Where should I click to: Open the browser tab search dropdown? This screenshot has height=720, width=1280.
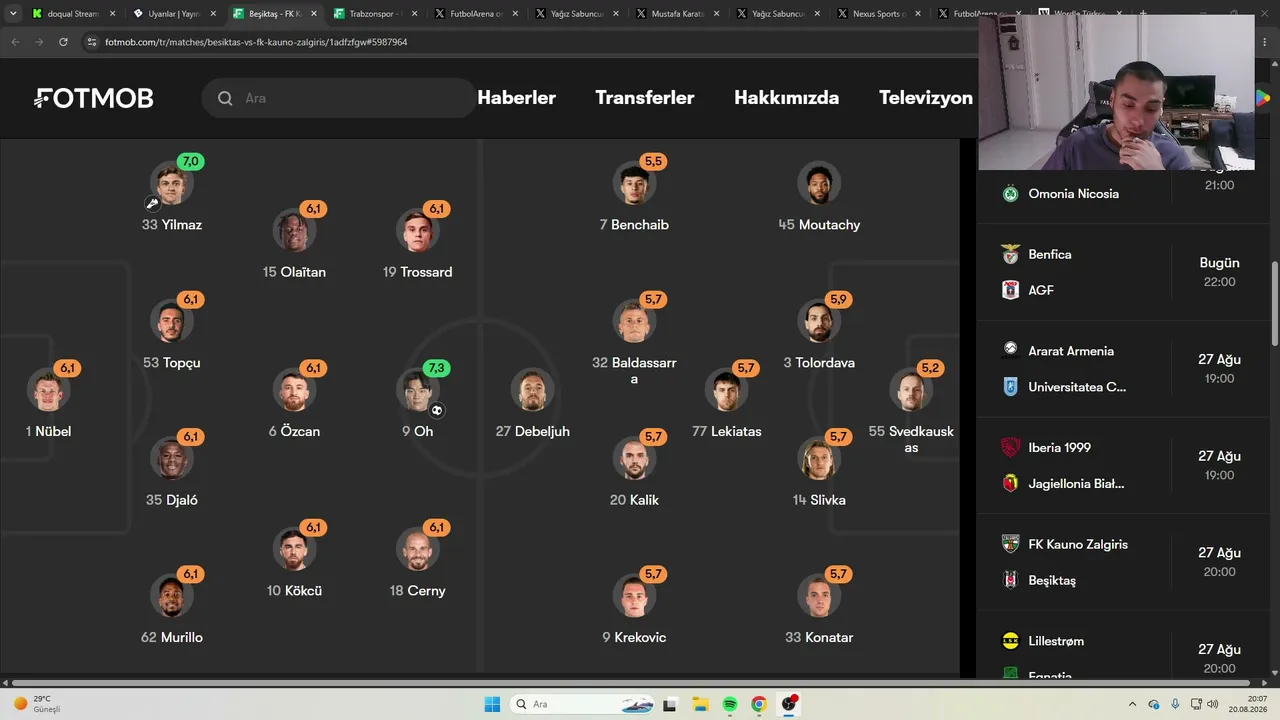click(13, 14)
